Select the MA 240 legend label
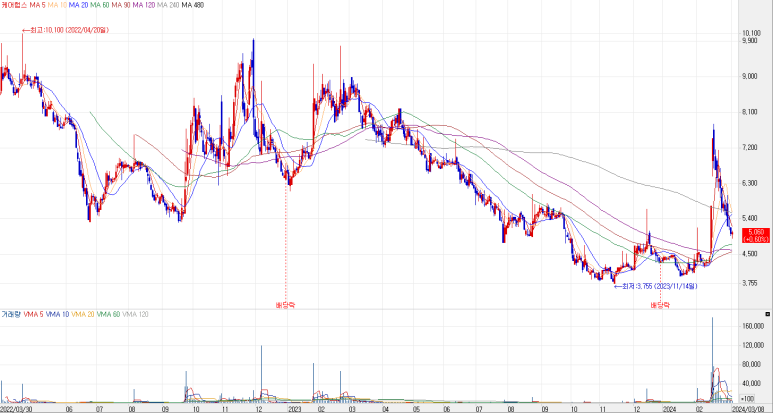773x413 pixels. click(x=168, y=5)
